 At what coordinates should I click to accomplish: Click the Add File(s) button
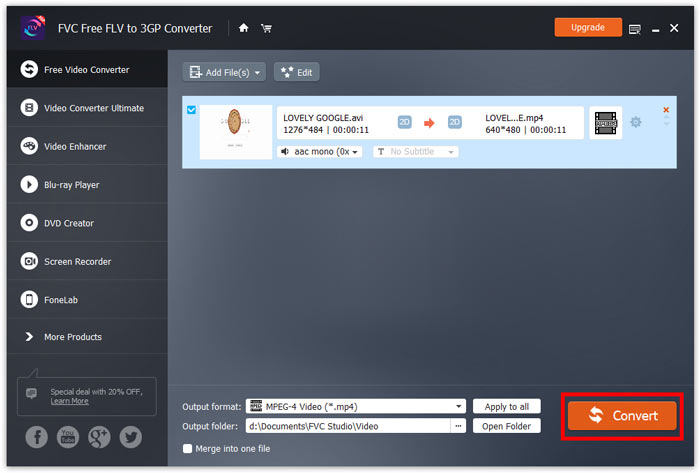click(224, 72)
